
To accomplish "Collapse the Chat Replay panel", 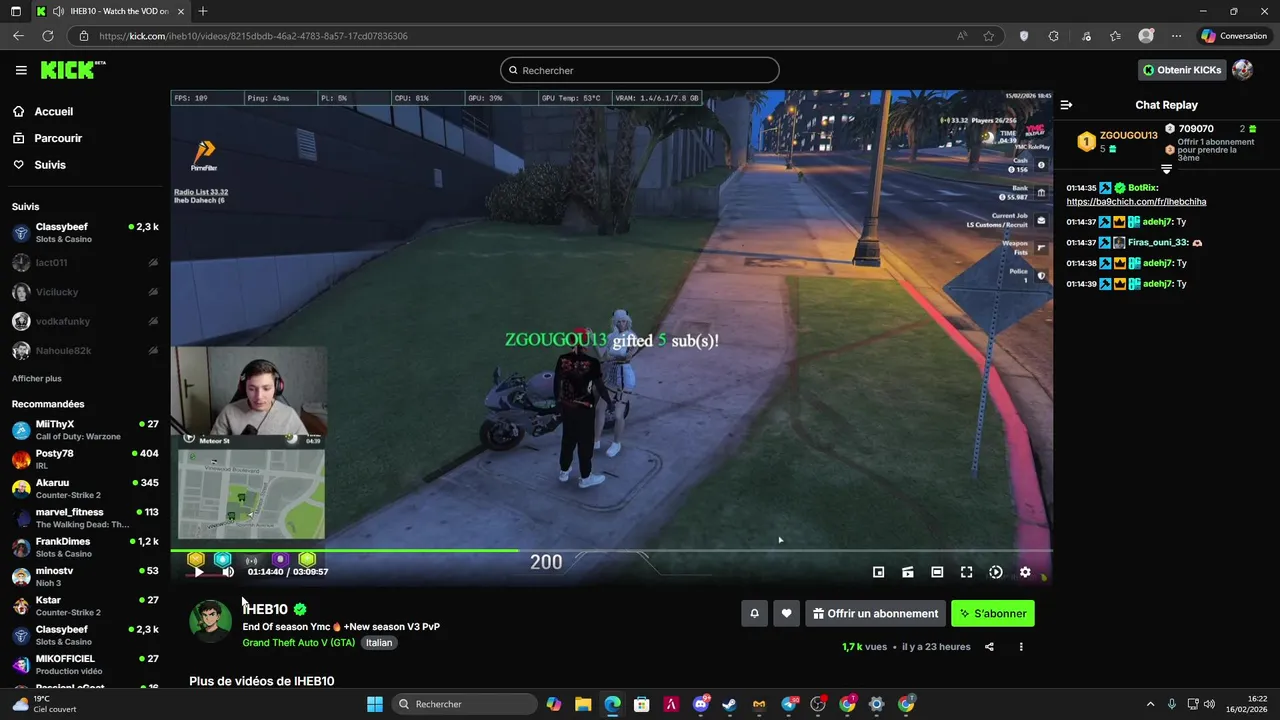I will pos(1066,105).
